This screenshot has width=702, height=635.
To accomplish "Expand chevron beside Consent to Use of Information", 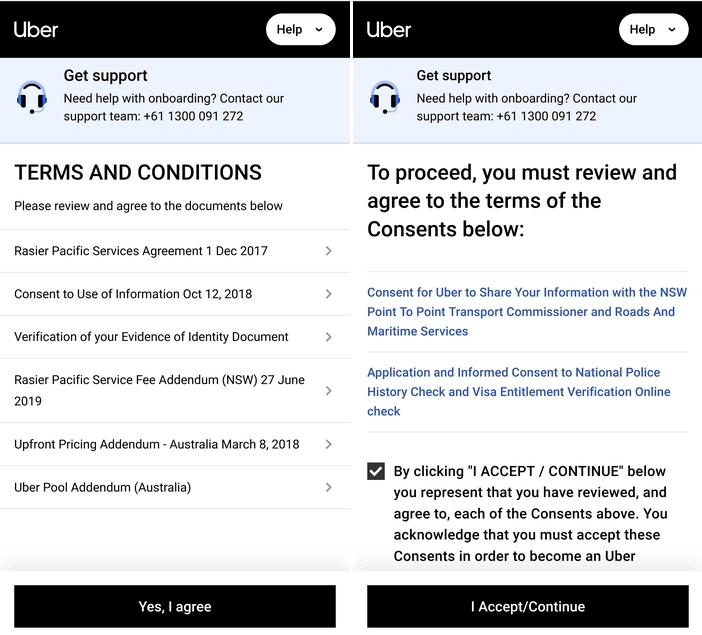I will click(329, 294).
